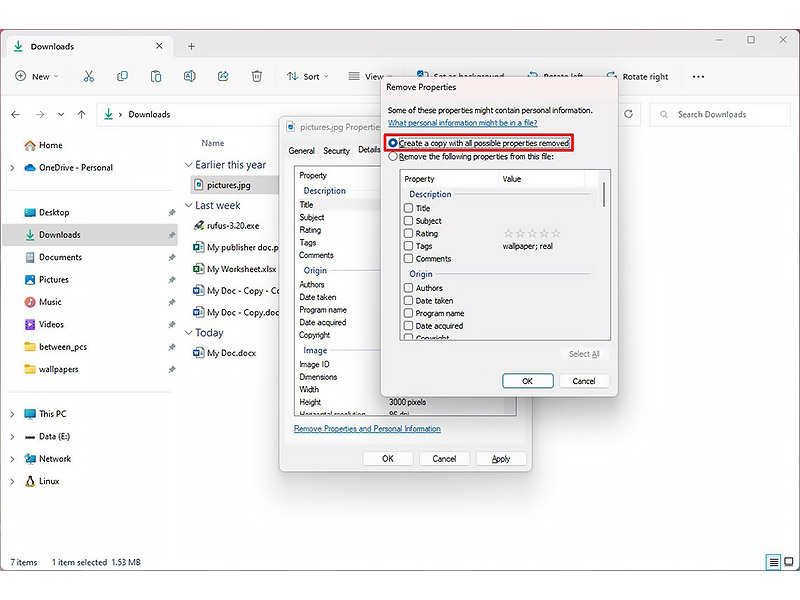Click the pin icon beside Music

point(172,302)
